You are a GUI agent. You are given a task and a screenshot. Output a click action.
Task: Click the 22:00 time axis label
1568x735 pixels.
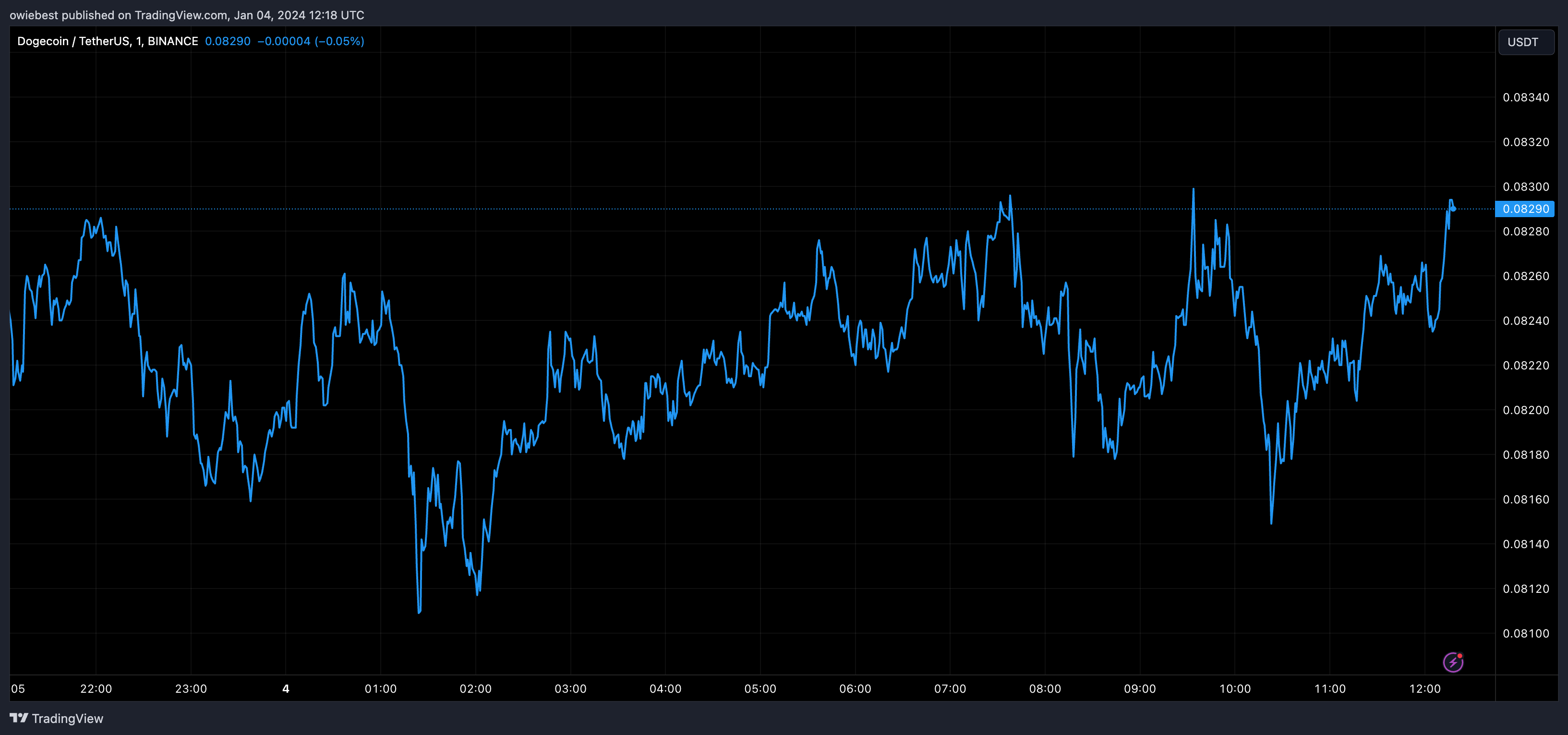click(x=96, y=689)
